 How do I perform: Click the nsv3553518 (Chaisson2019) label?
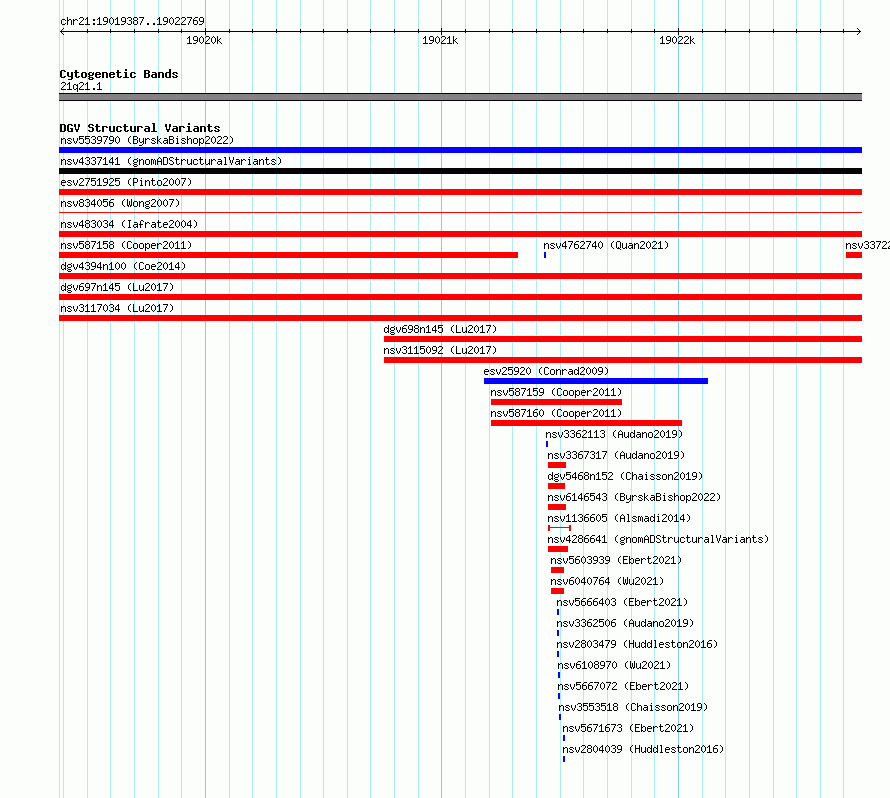[x=633, y=707]
